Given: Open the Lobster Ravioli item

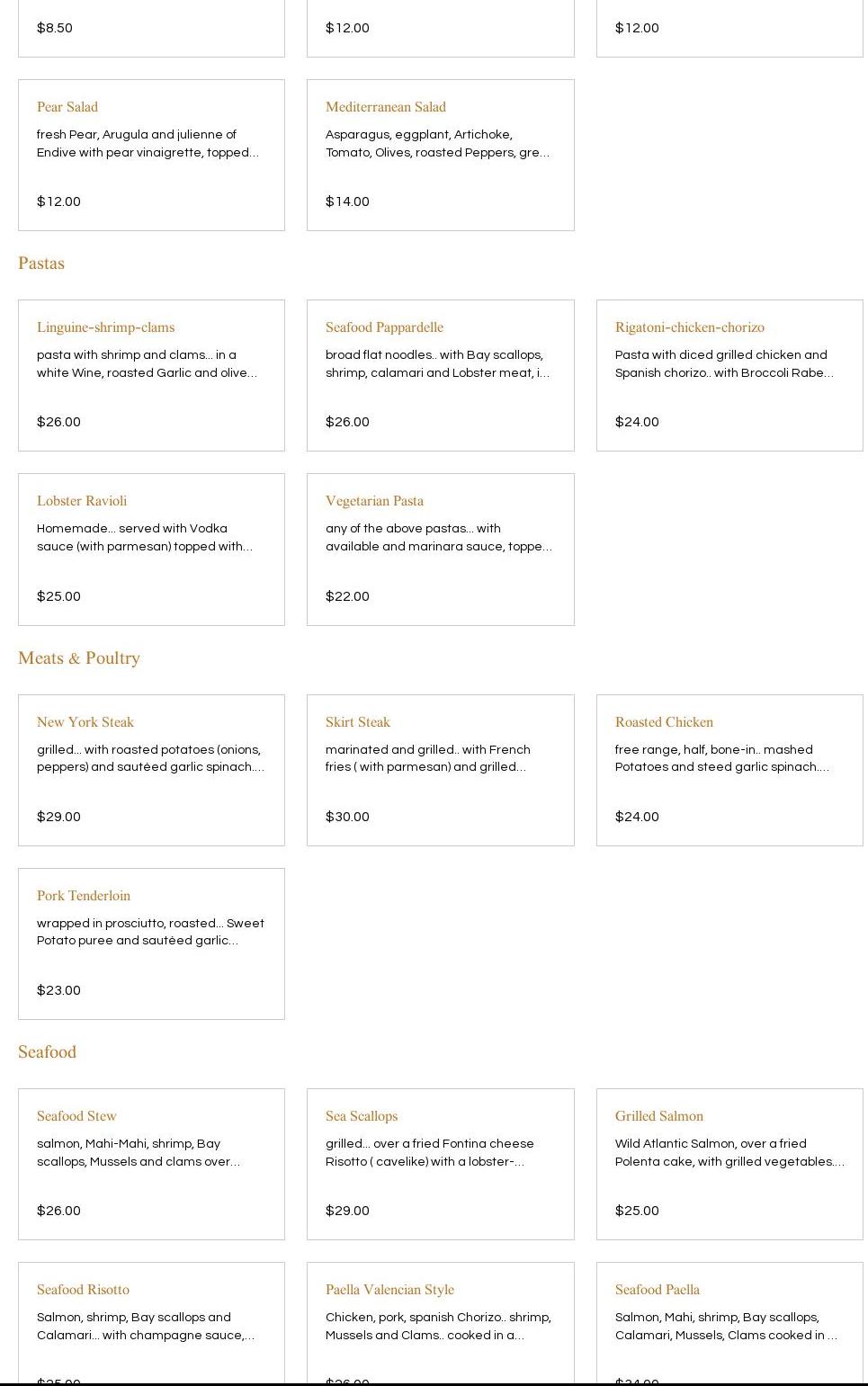Looking at the screenshot, I should (x=82, y=501).
